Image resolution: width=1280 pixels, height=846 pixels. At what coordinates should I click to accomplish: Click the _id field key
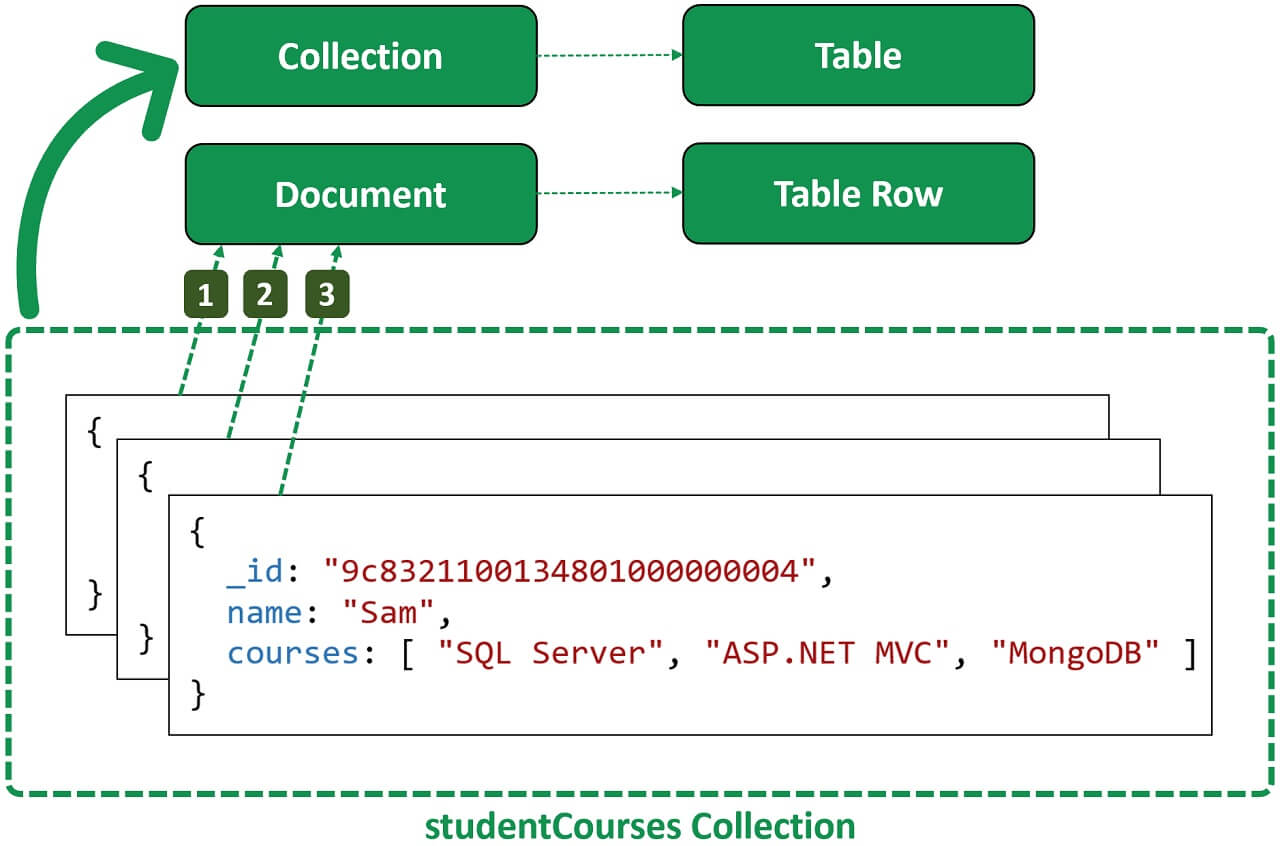257,572
